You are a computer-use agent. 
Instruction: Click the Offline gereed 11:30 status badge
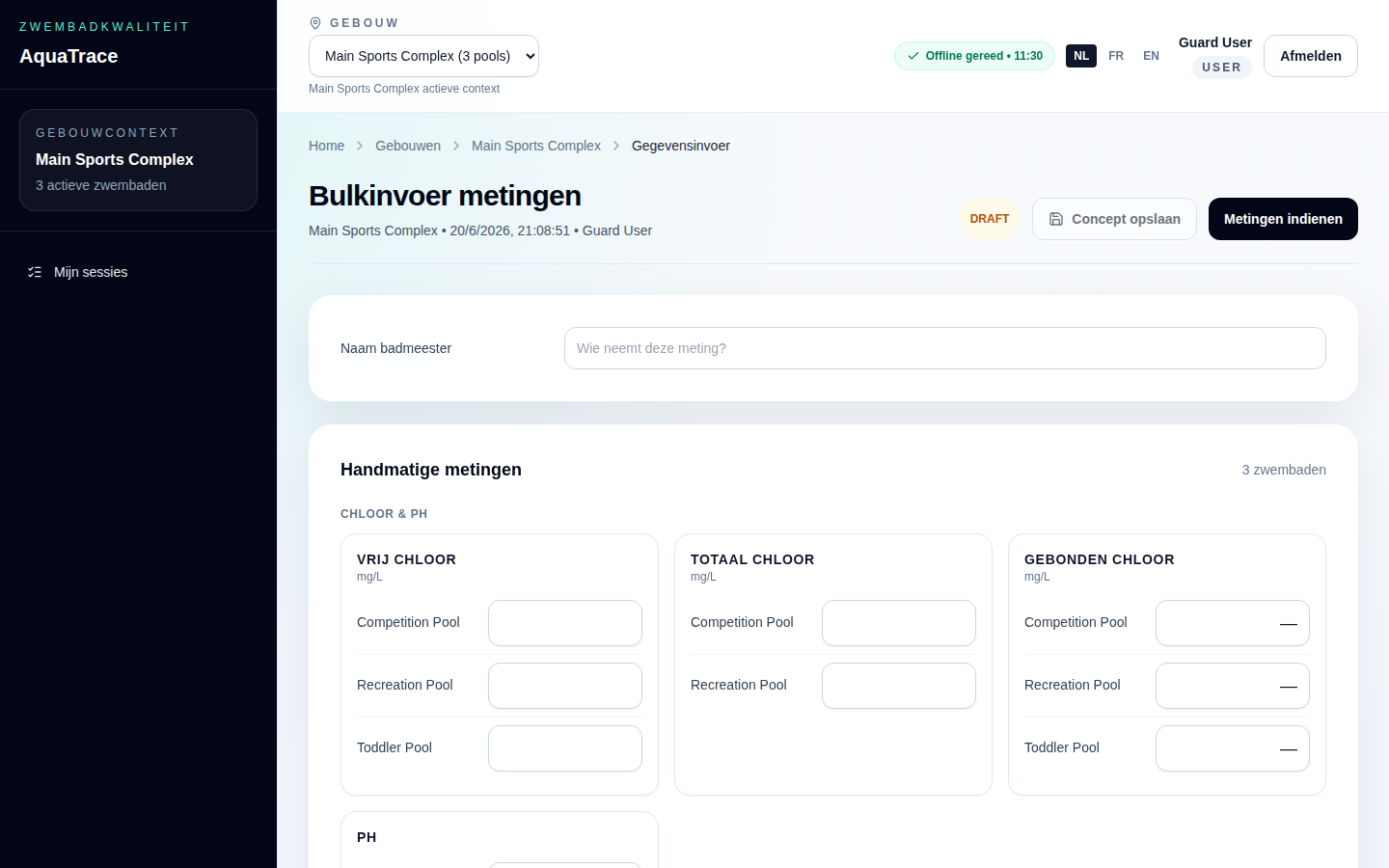point(974,56)
